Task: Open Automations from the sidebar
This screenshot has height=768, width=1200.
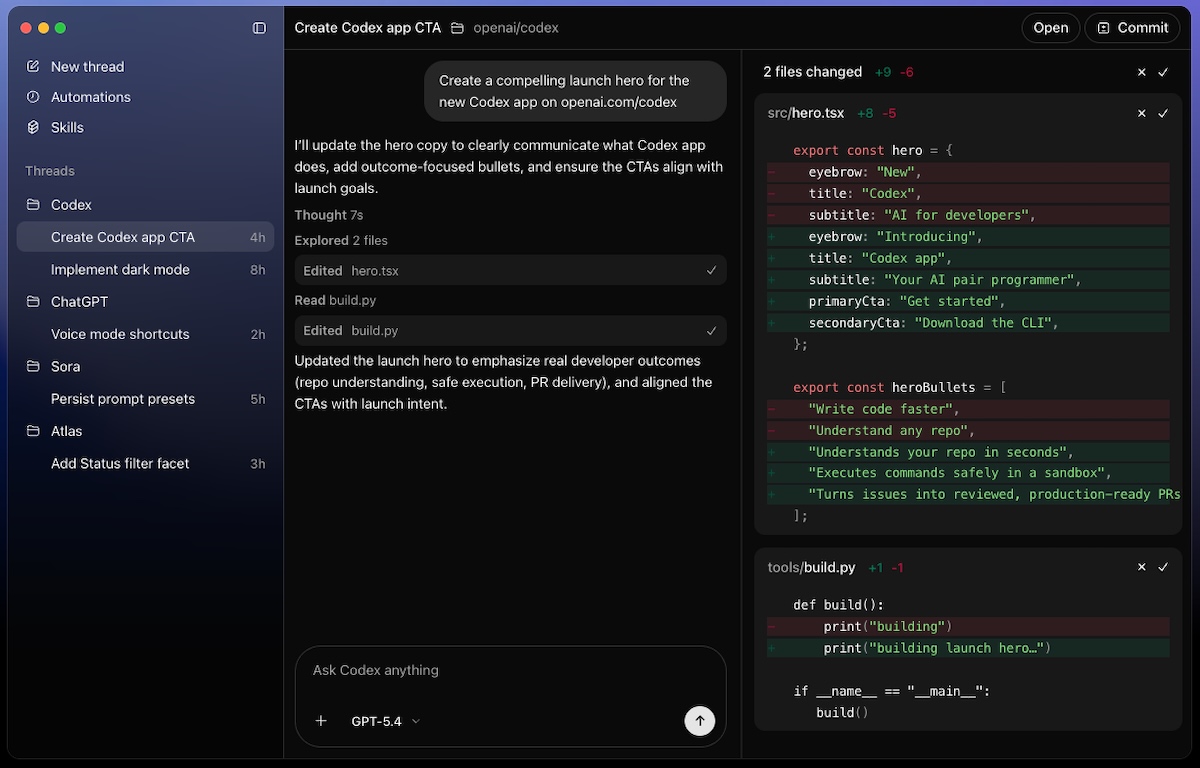Action: 90,97
